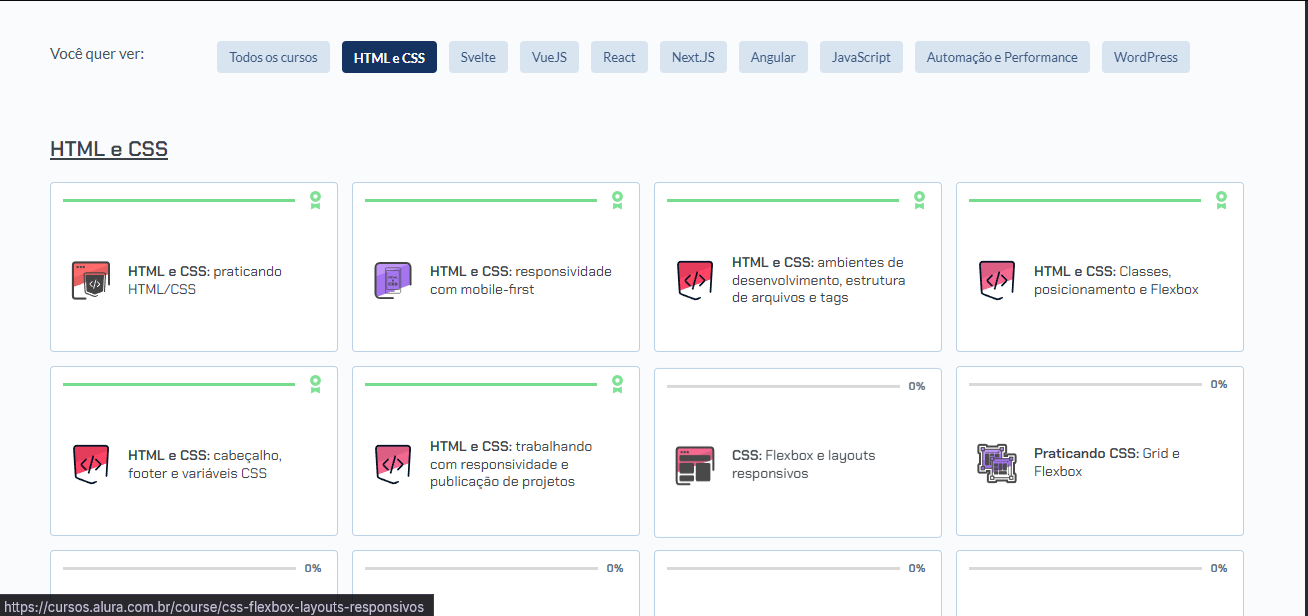Filter courses by Svelte
Viewport: 1308px width, 616px height.
click(478, 57)
